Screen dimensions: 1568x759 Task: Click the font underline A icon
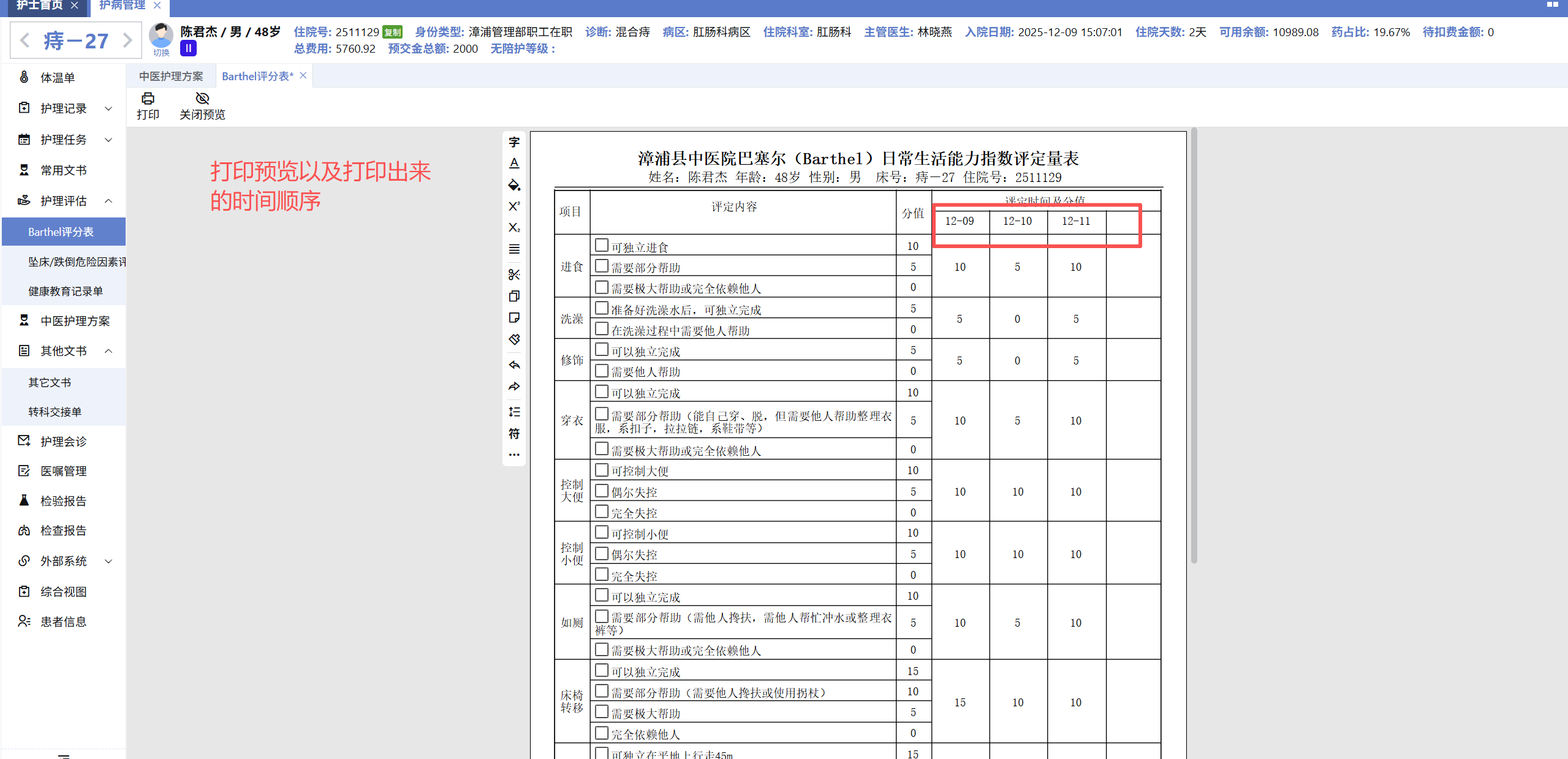[514, 163]
